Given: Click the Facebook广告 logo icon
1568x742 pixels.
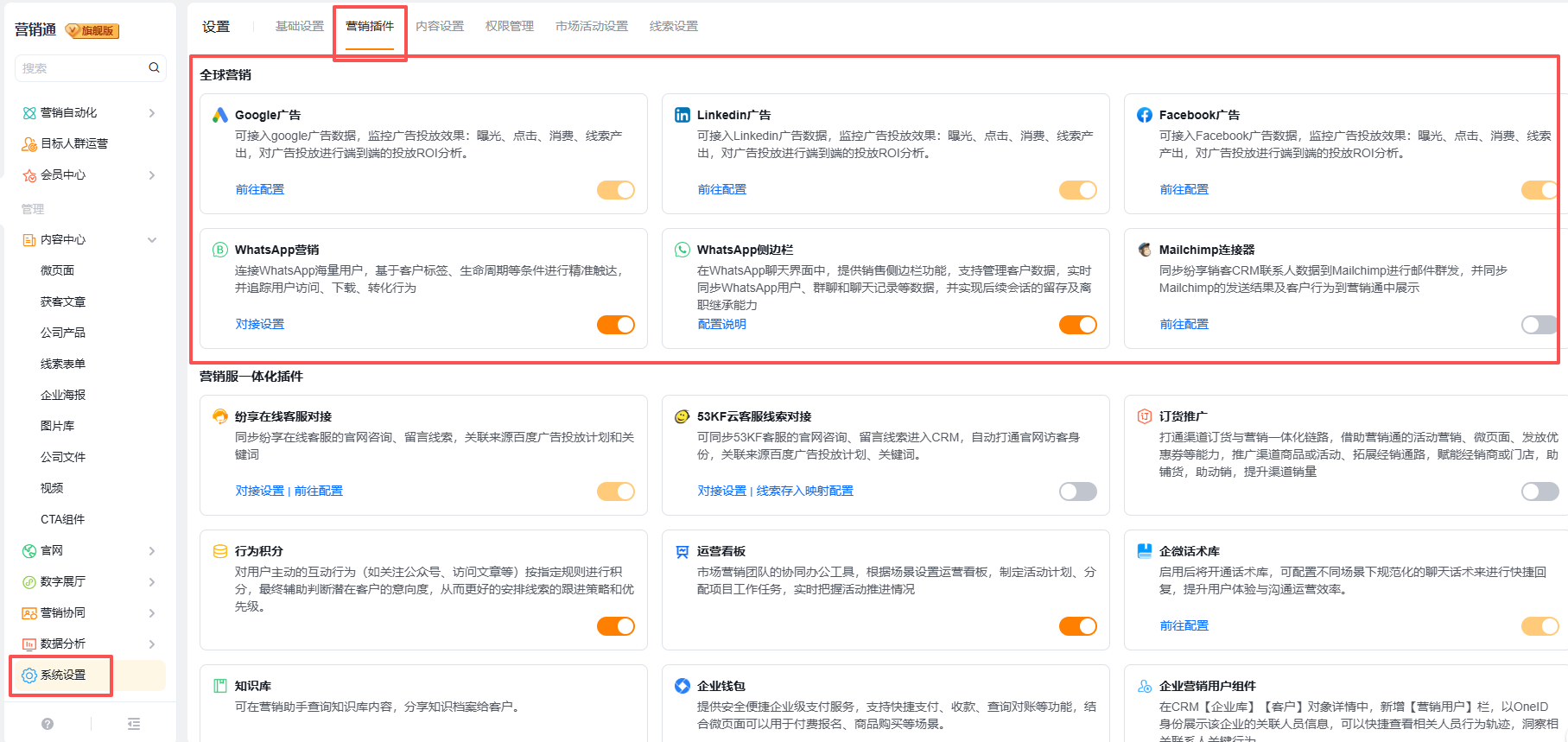Looking at the screenshot, I should [1145, 115].
